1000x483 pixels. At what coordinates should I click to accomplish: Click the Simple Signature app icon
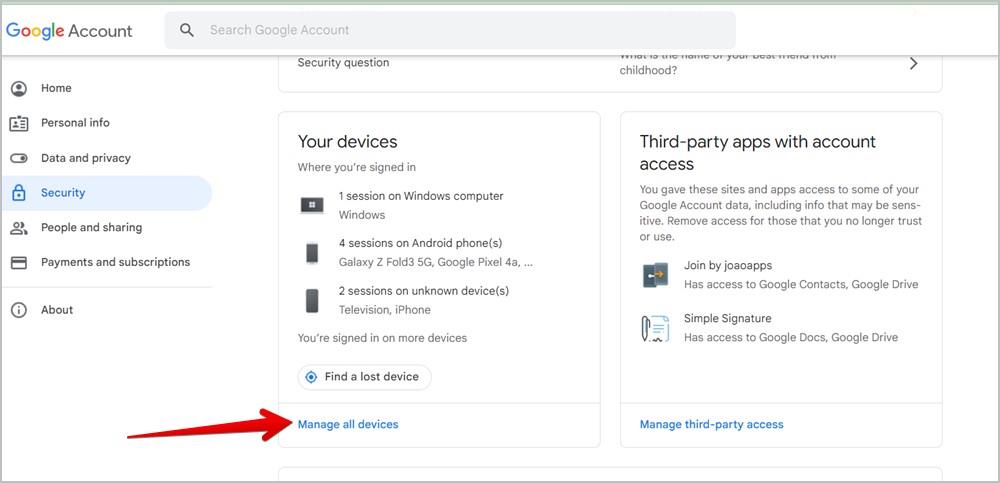click(x=655, y=328)
